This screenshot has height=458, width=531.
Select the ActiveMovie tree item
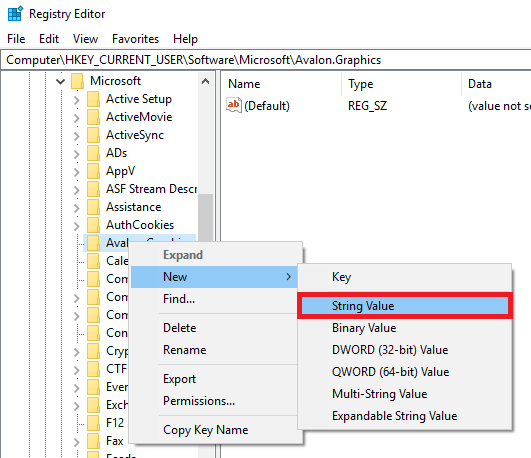pyautogui.click(x=139, y=117)
